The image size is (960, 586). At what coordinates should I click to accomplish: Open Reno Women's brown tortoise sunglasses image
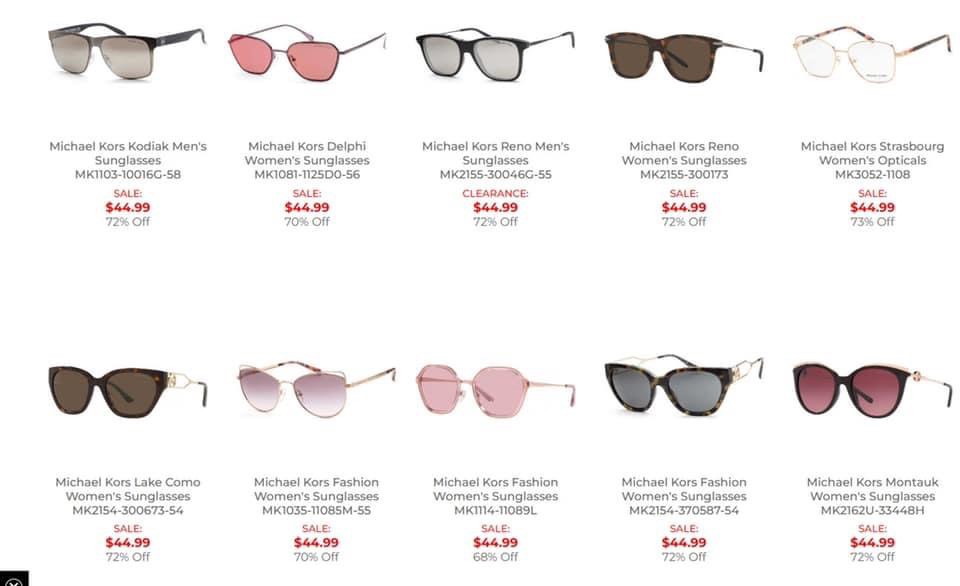point(684,56)
